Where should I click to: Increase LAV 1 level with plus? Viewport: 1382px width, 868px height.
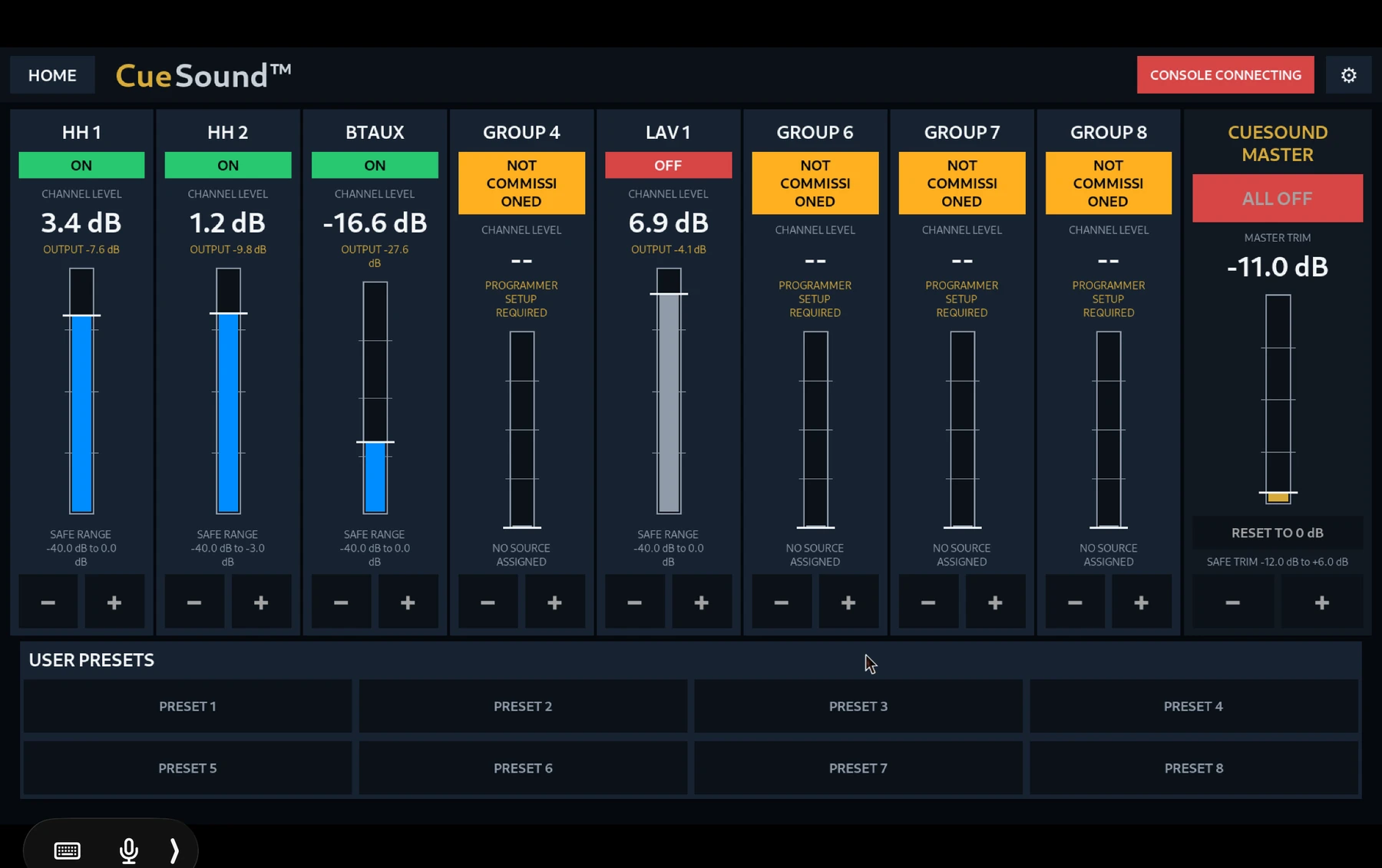click(x=701, y=602)
